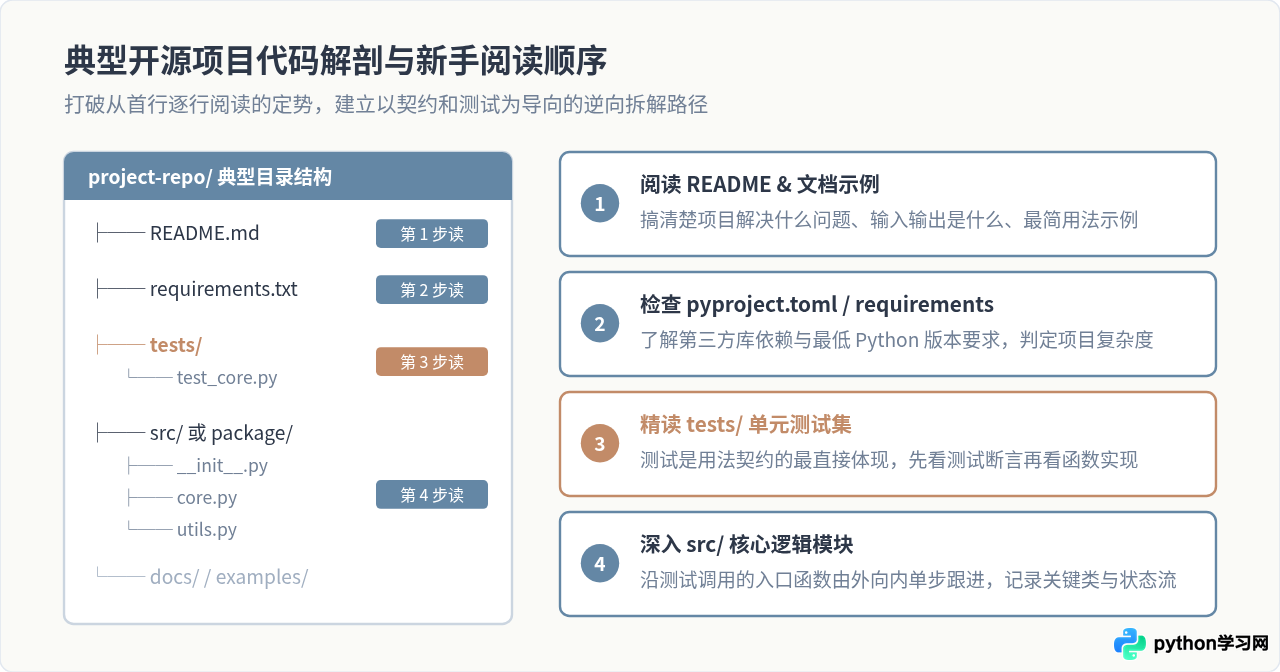Select utils.py in the tree
This screenshot has height=672, width=1280.
(206, 530)
